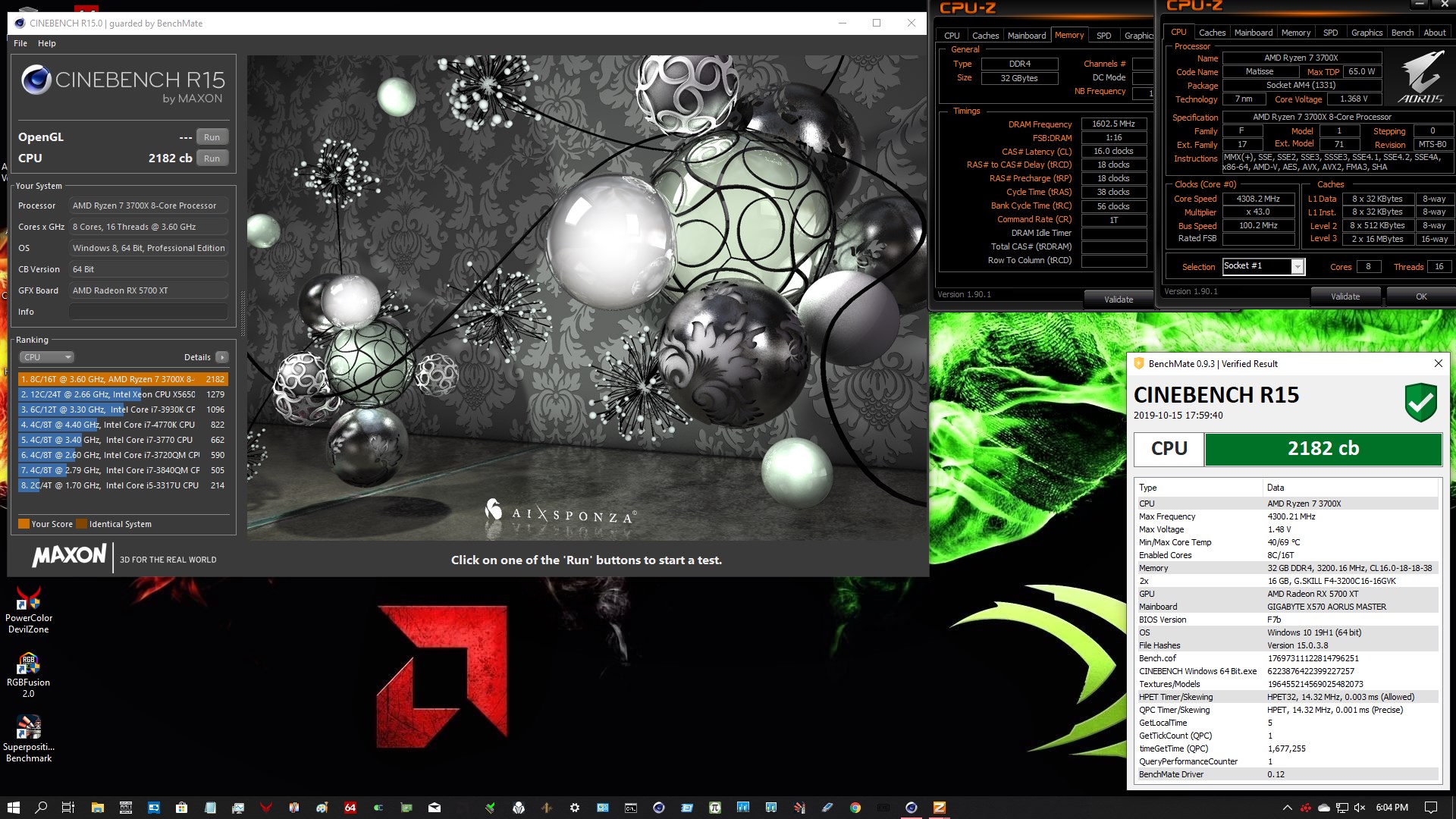1456x819 pixels.
Task: Select ranking row Intel Core i7-4770K
Action: click(x=123, y=425)
